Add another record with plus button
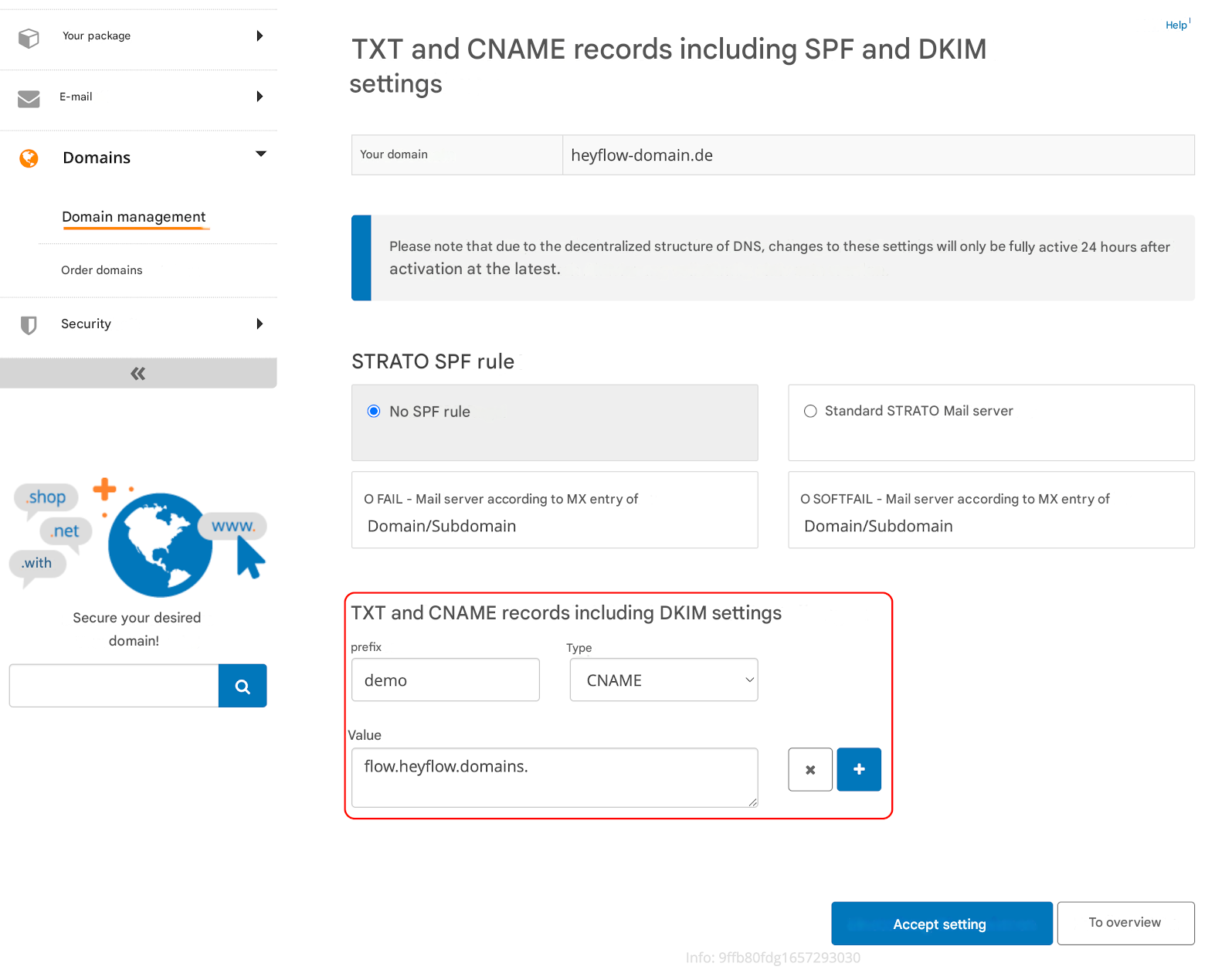The width and height of the screenshot is (1215, 980). [x=859, y=769]
